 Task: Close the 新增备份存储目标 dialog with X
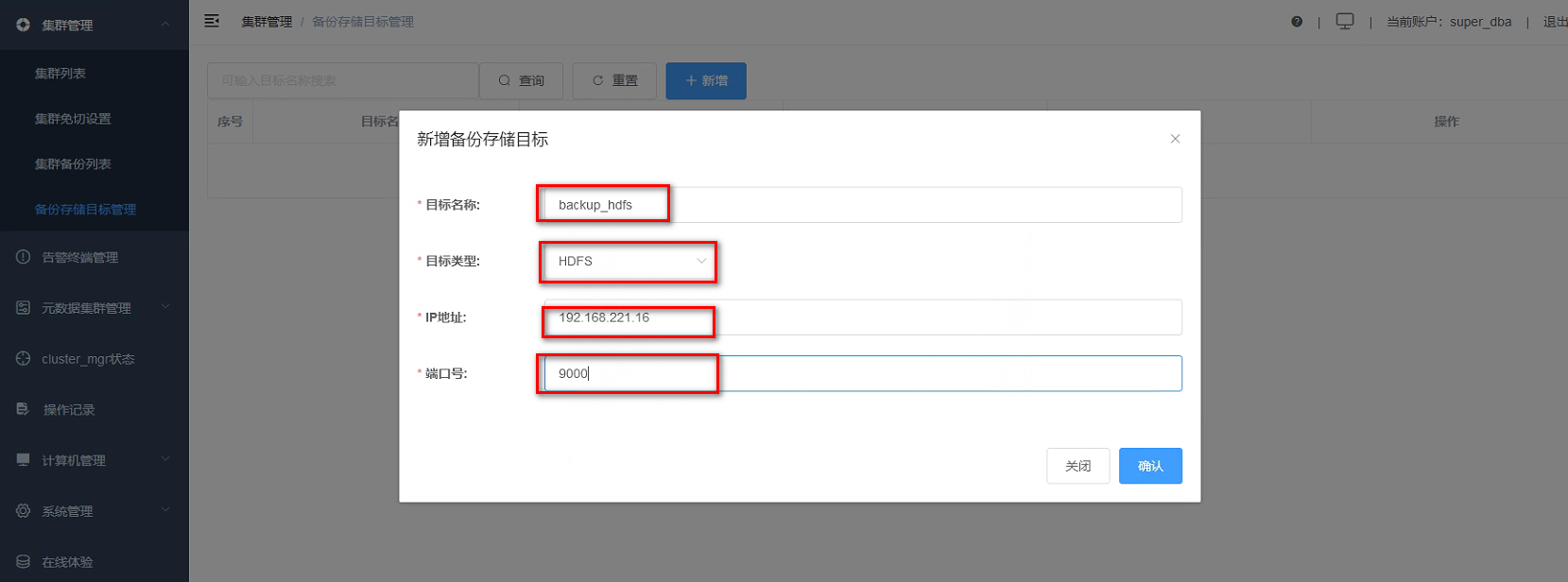[1175, 139]
